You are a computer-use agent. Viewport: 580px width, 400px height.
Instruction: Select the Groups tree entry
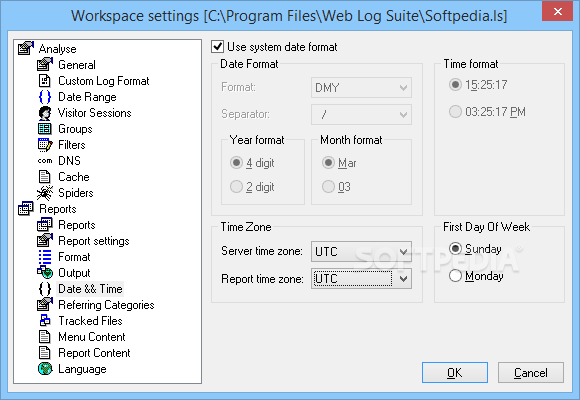pyautogui.click(x=75, y=129)
